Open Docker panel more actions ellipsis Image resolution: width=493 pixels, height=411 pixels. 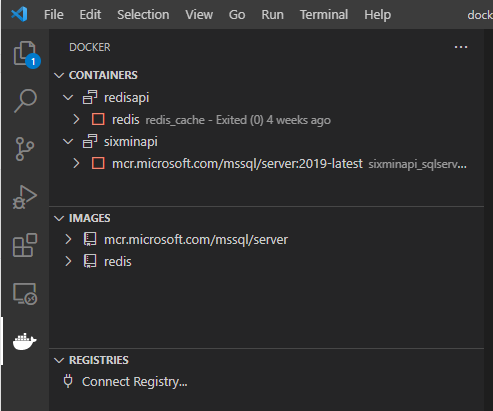(x=461, y=47)
